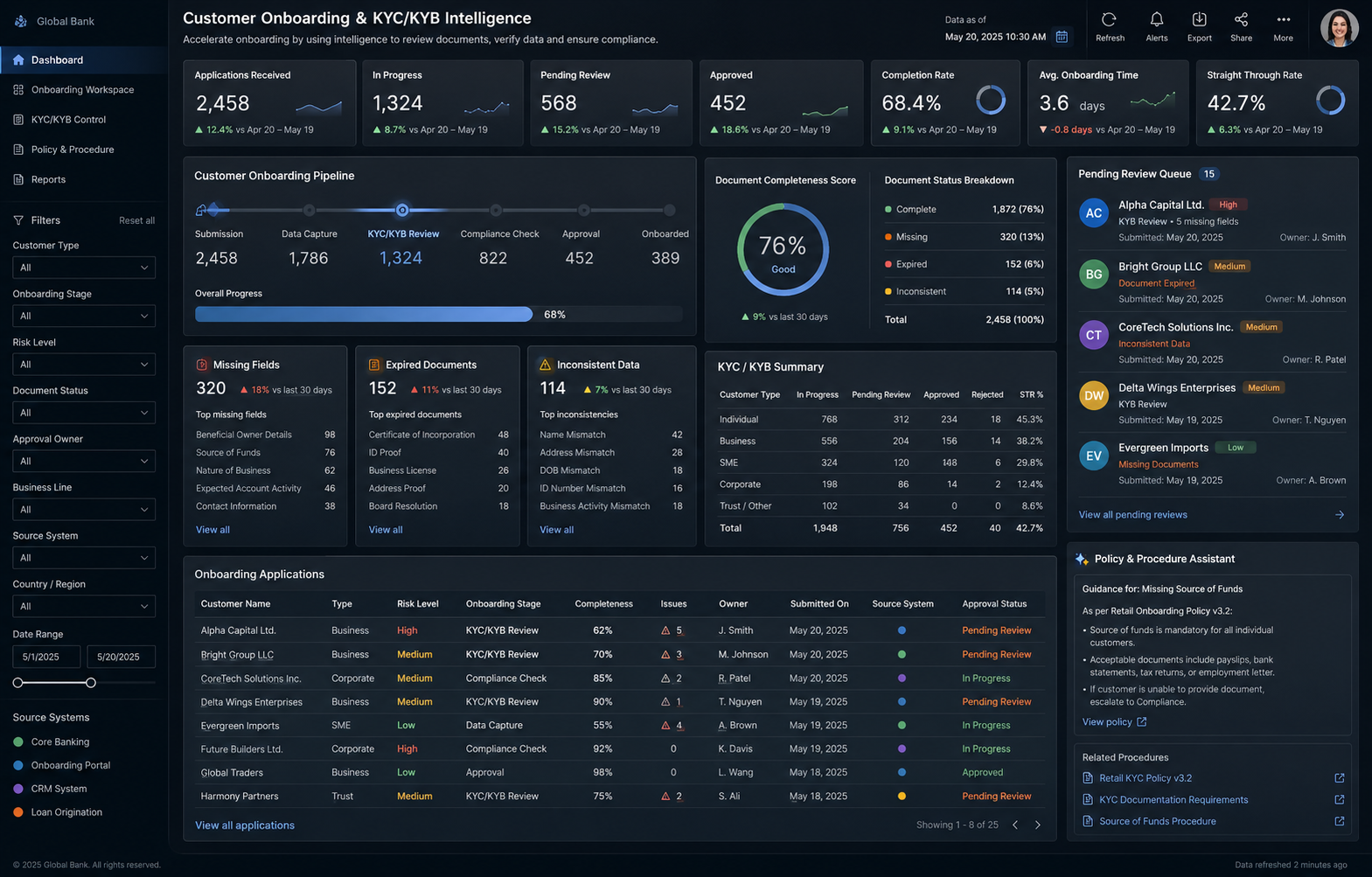Select Dashboard in the sidebar
1372x877 pixels.
tap(84, 59)
